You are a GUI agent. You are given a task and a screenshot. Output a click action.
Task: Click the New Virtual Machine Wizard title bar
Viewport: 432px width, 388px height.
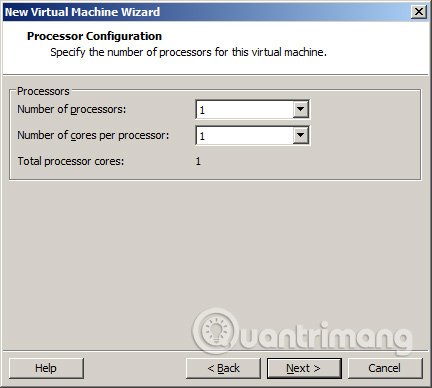(x=207, y=12)
